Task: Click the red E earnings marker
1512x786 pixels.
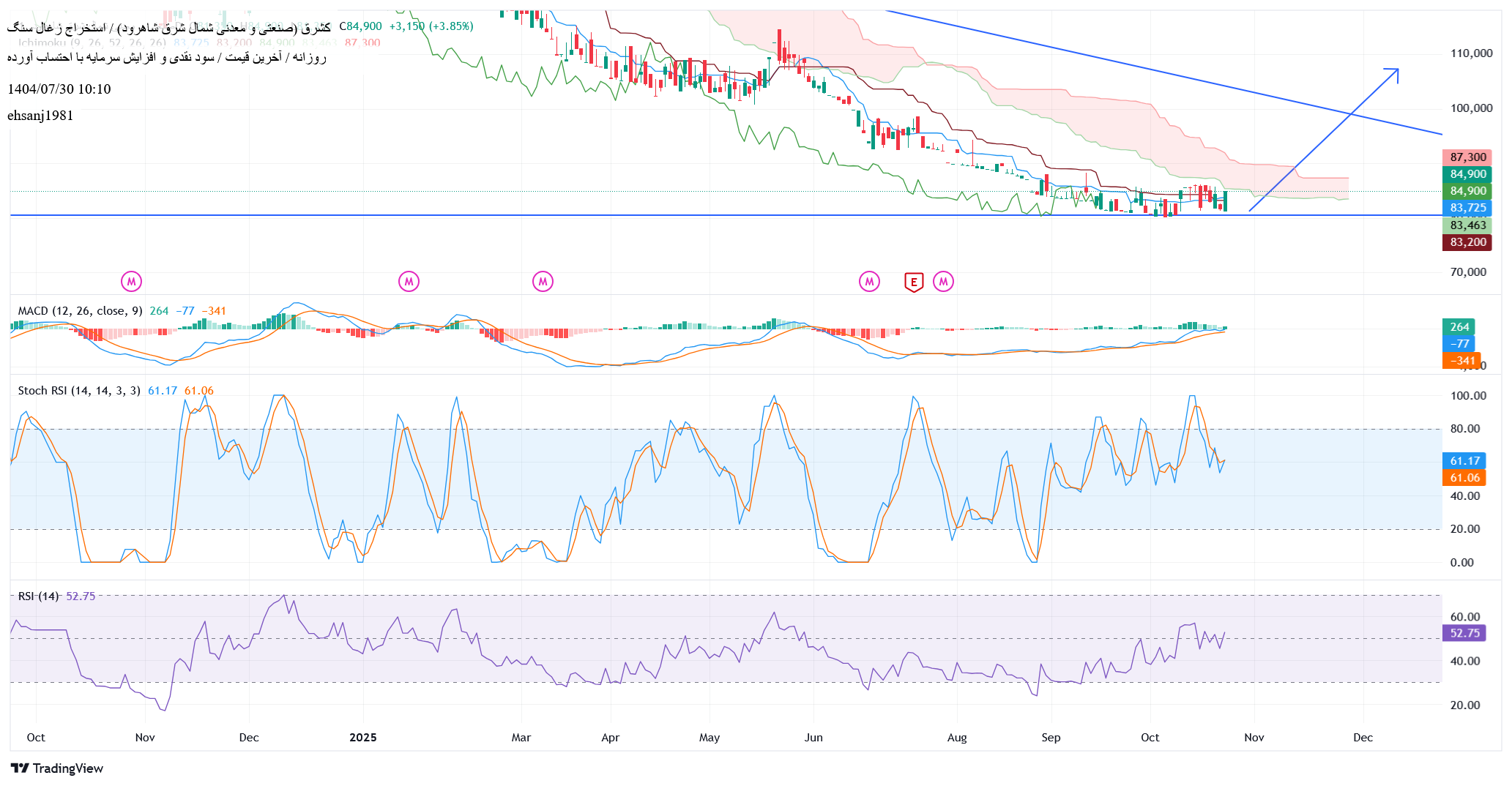Action: tap(913, 282)
